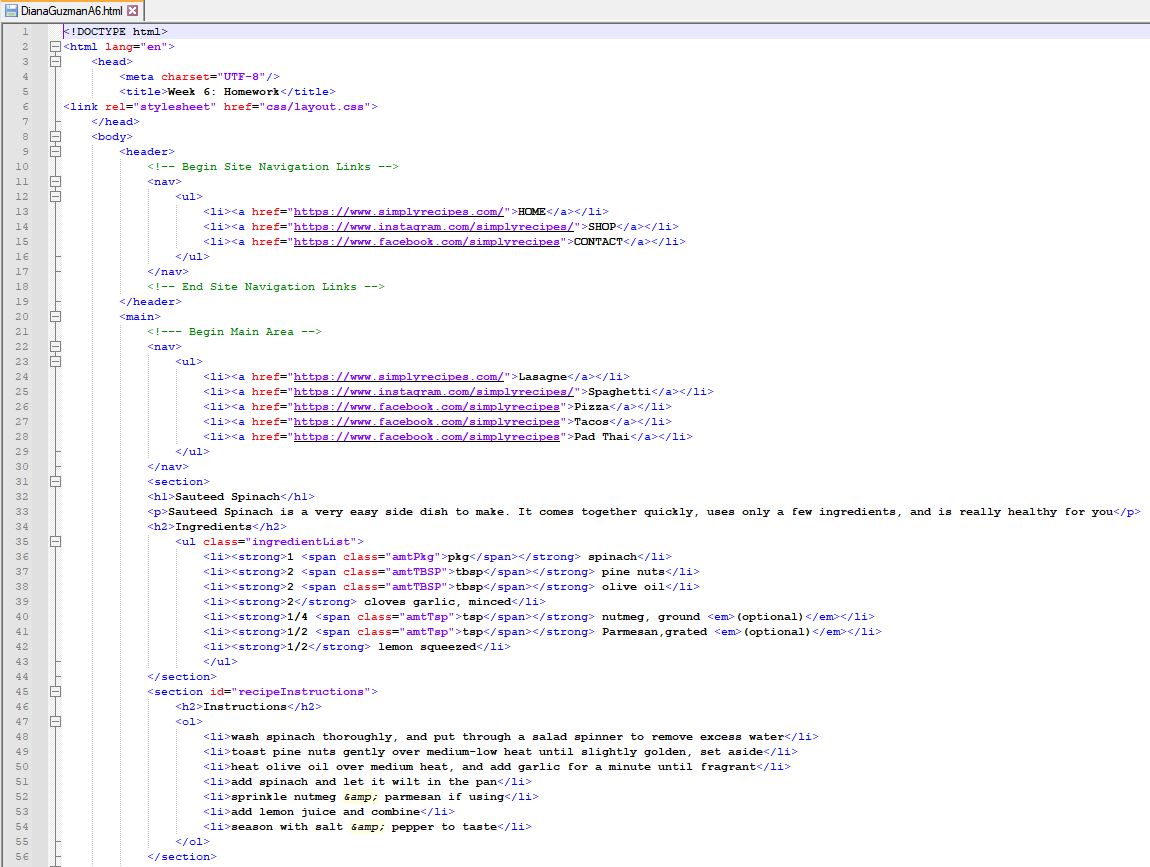Click the Facebook URL on the Pad Thai line
Viewport: 1150px width, 867px height.
click(x=426, y=436)
